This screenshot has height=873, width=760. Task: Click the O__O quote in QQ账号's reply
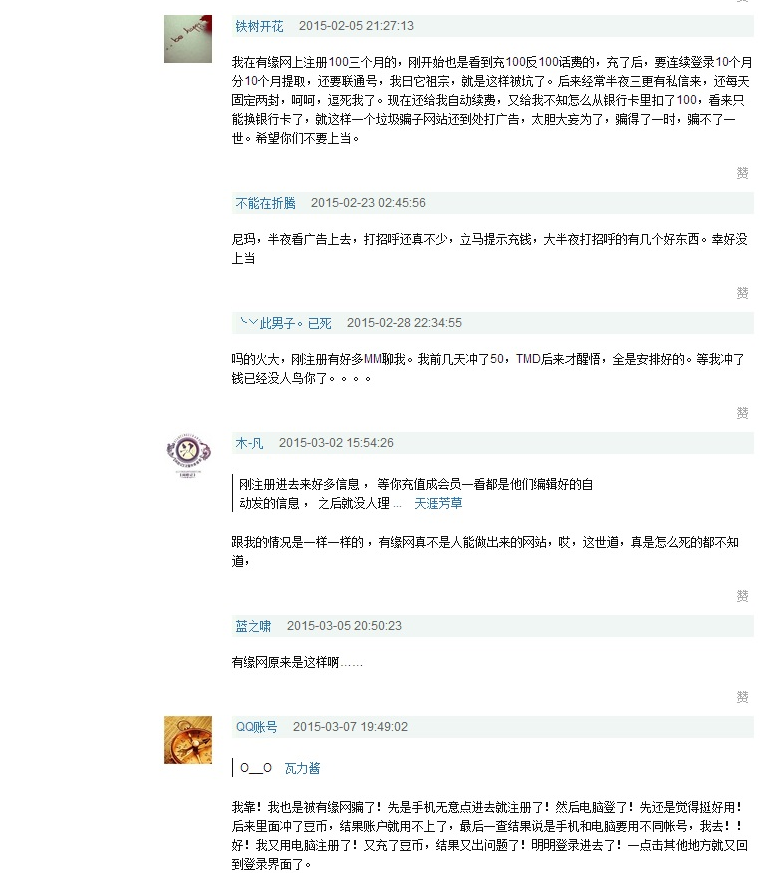point(256,768)
